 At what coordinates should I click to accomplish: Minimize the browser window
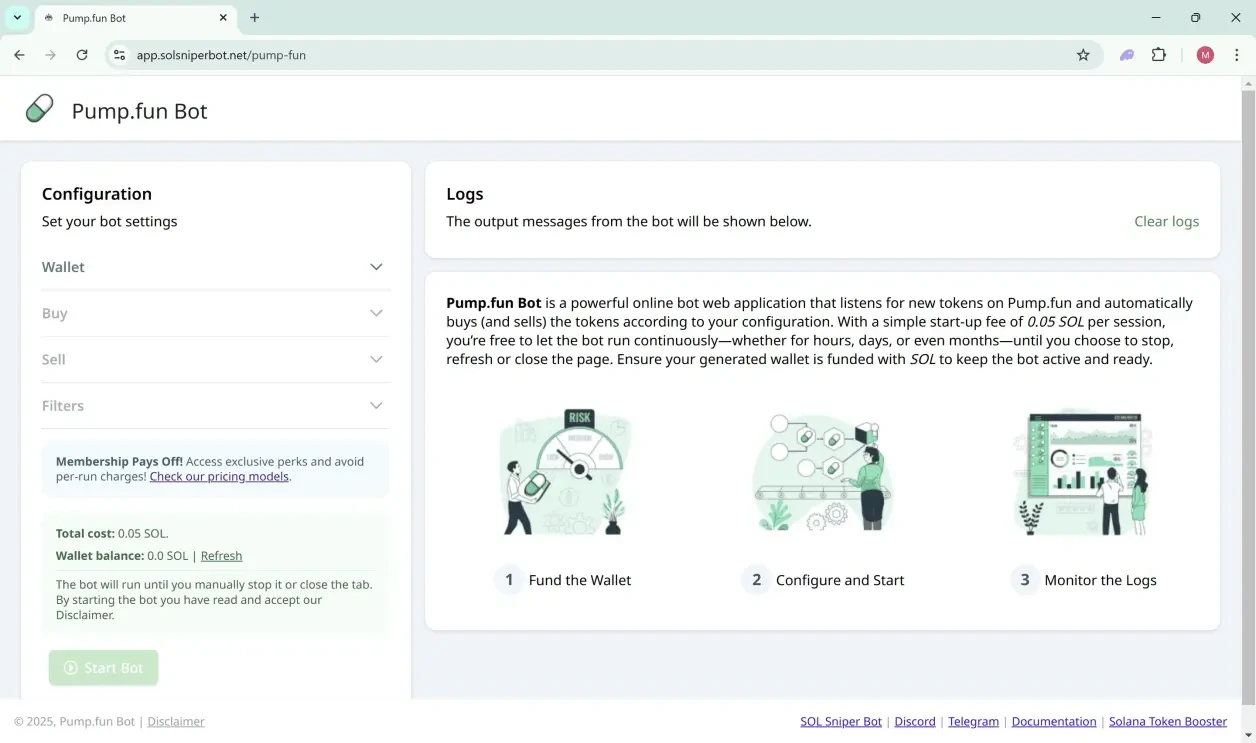tap(1156, 18)
